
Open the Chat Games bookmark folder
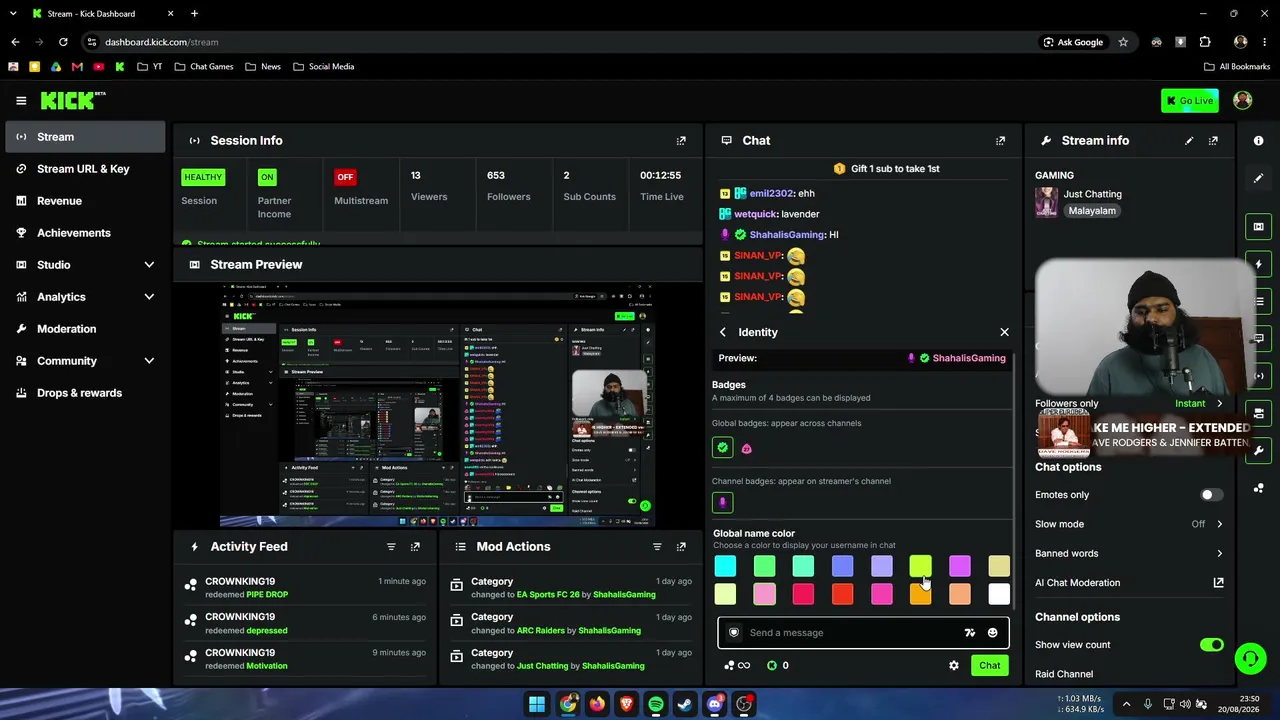pyautogui.click(x=203, y=67)
